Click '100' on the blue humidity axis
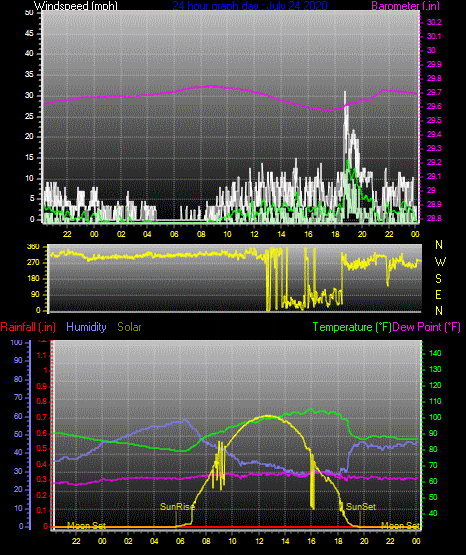The image size is (466, 555). pos(16,342)
